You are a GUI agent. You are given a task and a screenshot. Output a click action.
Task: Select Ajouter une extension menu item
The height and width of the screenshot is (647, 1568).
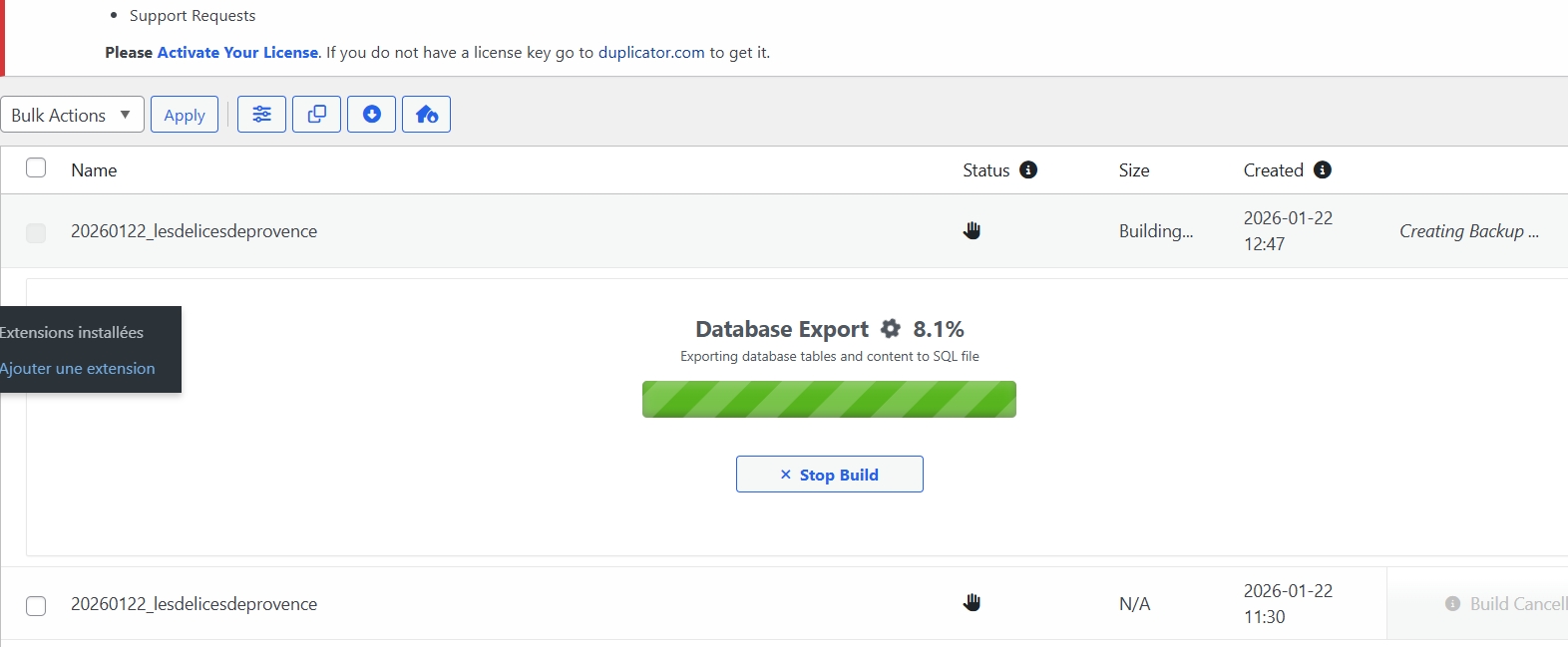click(x=78, y=369)
